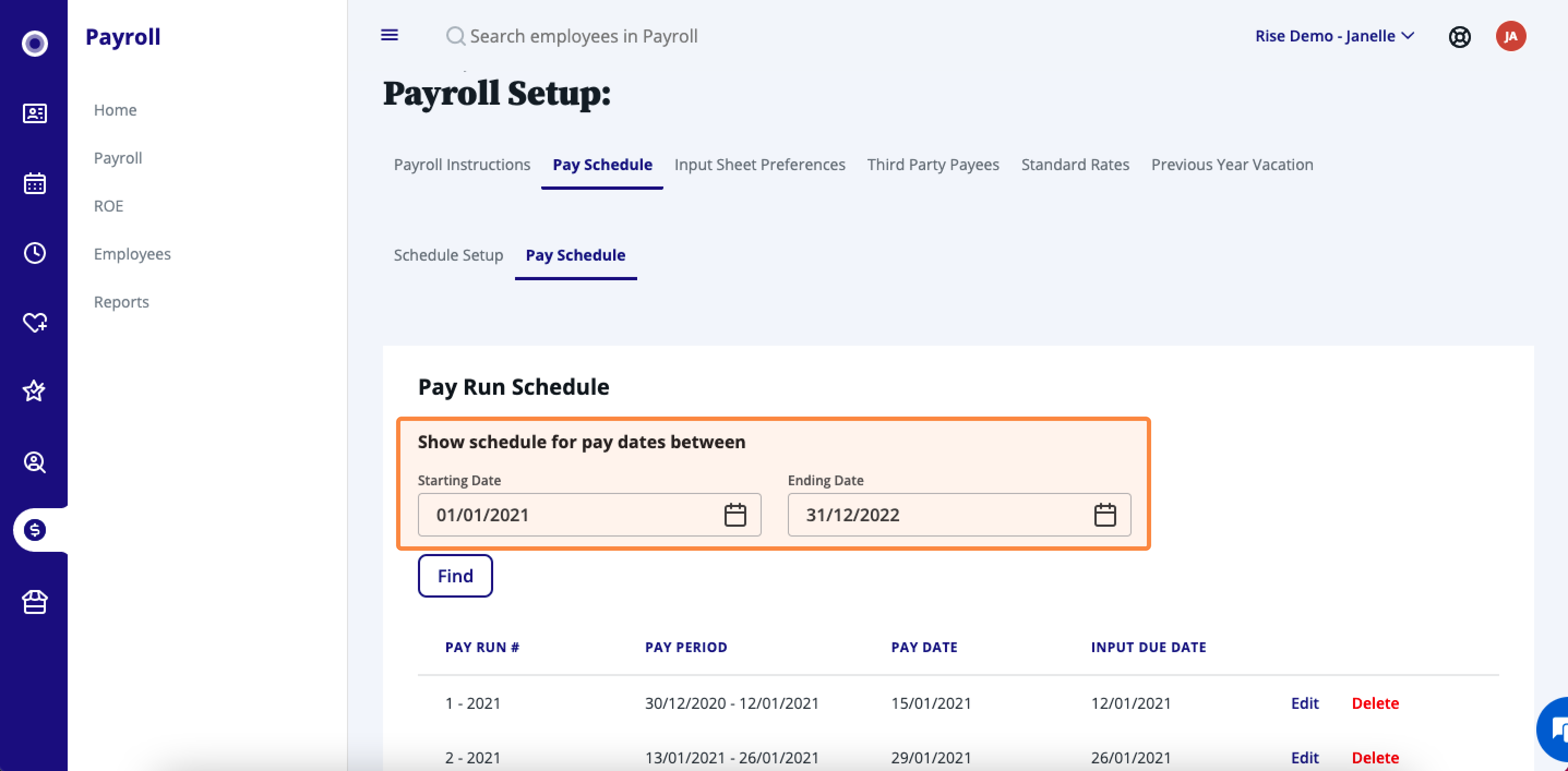Toggle the hamburger menu icon
Image resolution: width=1568 pixels, height=771 pixels.
click(390, 35)
